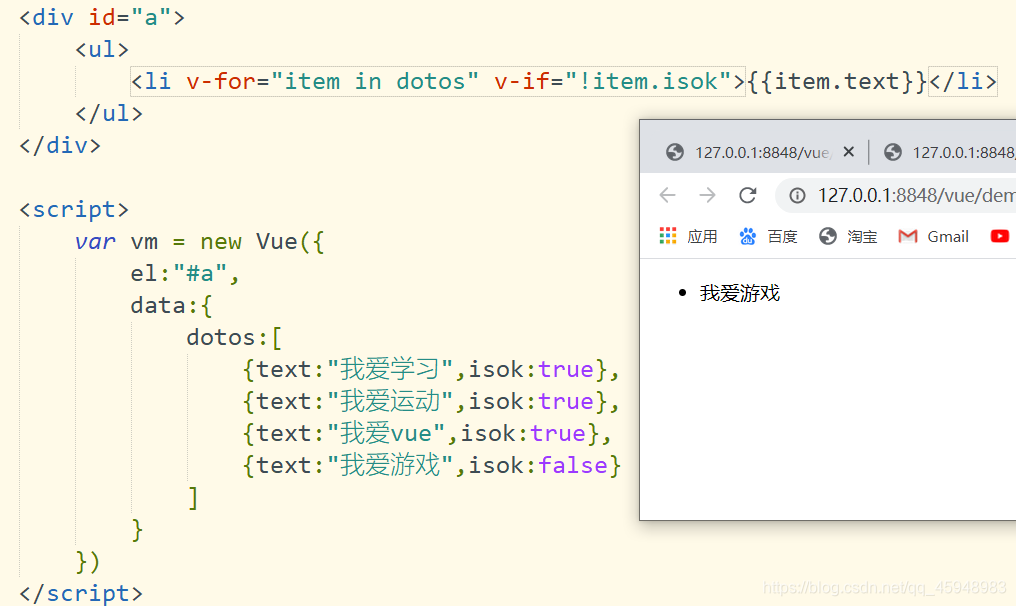Click the data:{ line
1016x606 pixels.
[171, 305]
